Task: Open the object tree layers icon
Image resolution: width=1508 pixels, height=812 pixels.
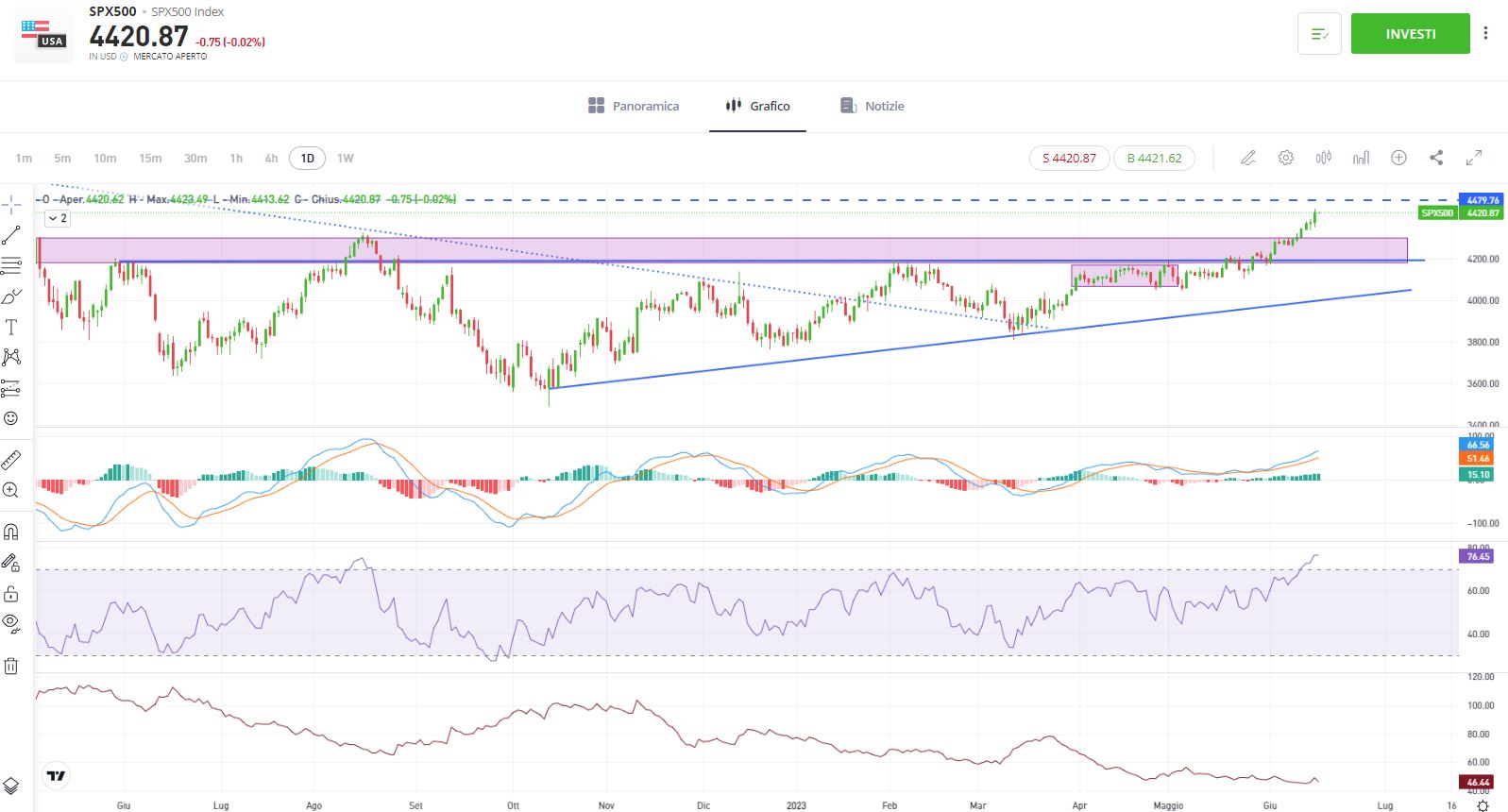Action: click(11, 786)
